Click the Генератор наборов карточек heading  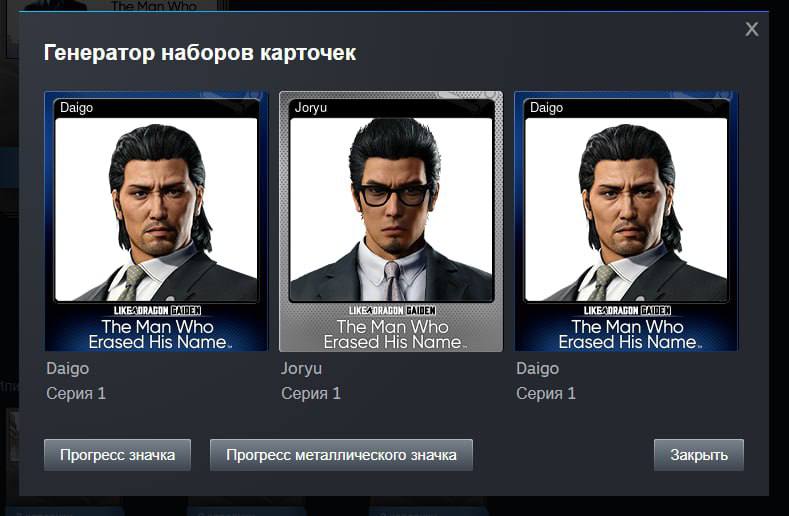tap(200, 53)
